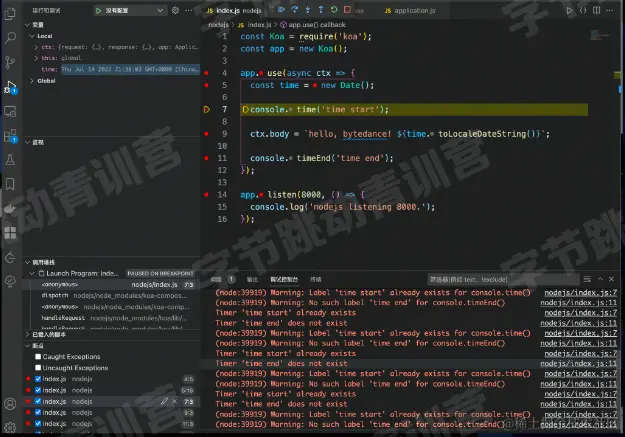This screenshot has width=625, height=437.
Task: Expand the Loaded Scripts section
Action: (28, 335)
